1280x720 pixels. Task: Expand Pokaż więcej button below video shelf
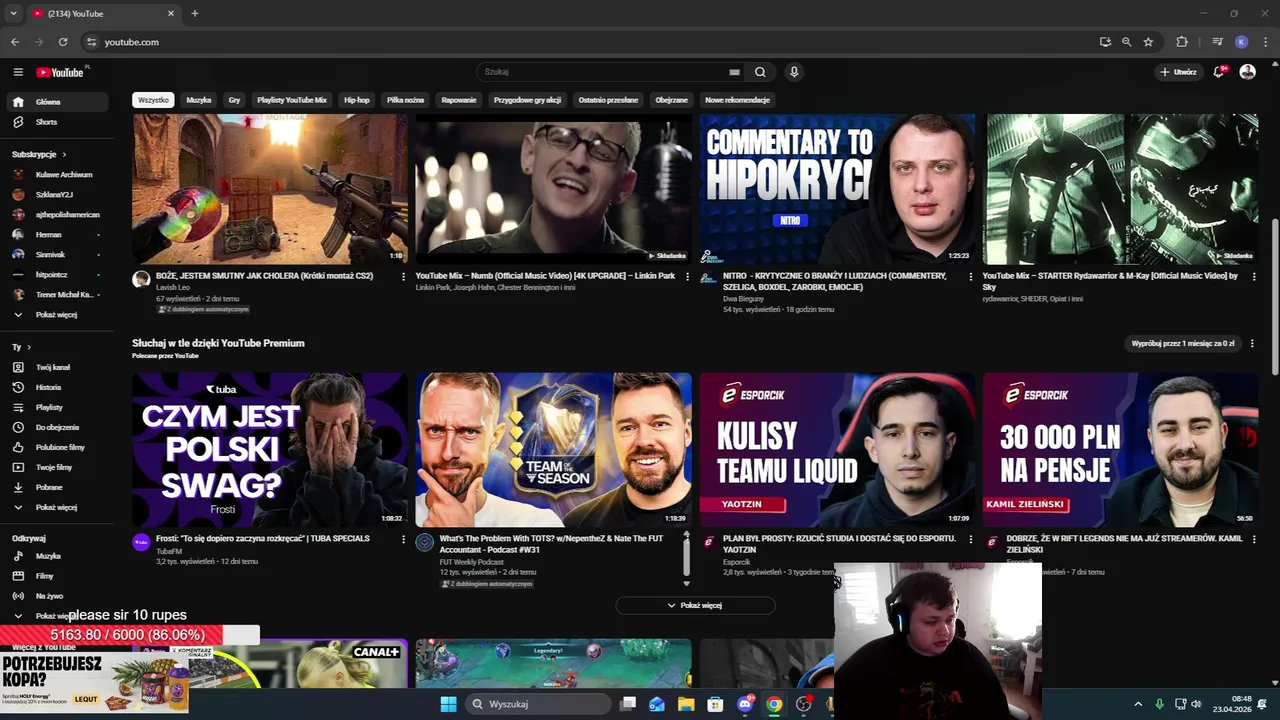point(695,605)
